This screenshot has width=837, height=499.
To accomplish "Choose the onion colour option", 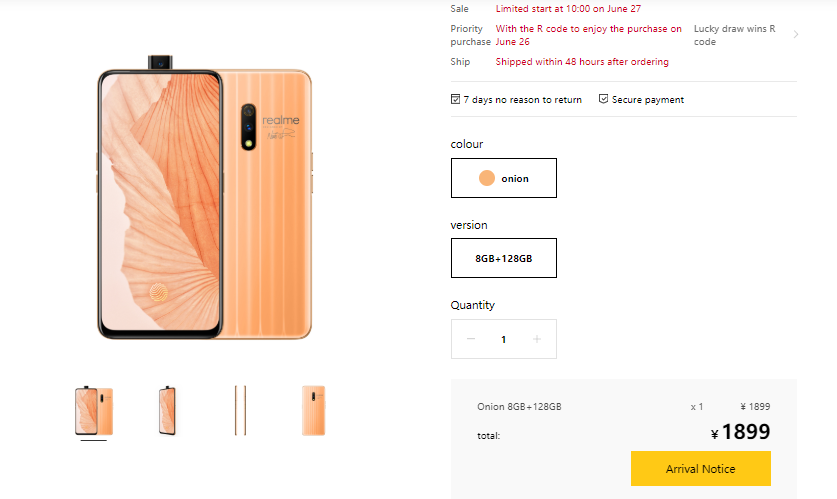I will [x=504, y=178].
